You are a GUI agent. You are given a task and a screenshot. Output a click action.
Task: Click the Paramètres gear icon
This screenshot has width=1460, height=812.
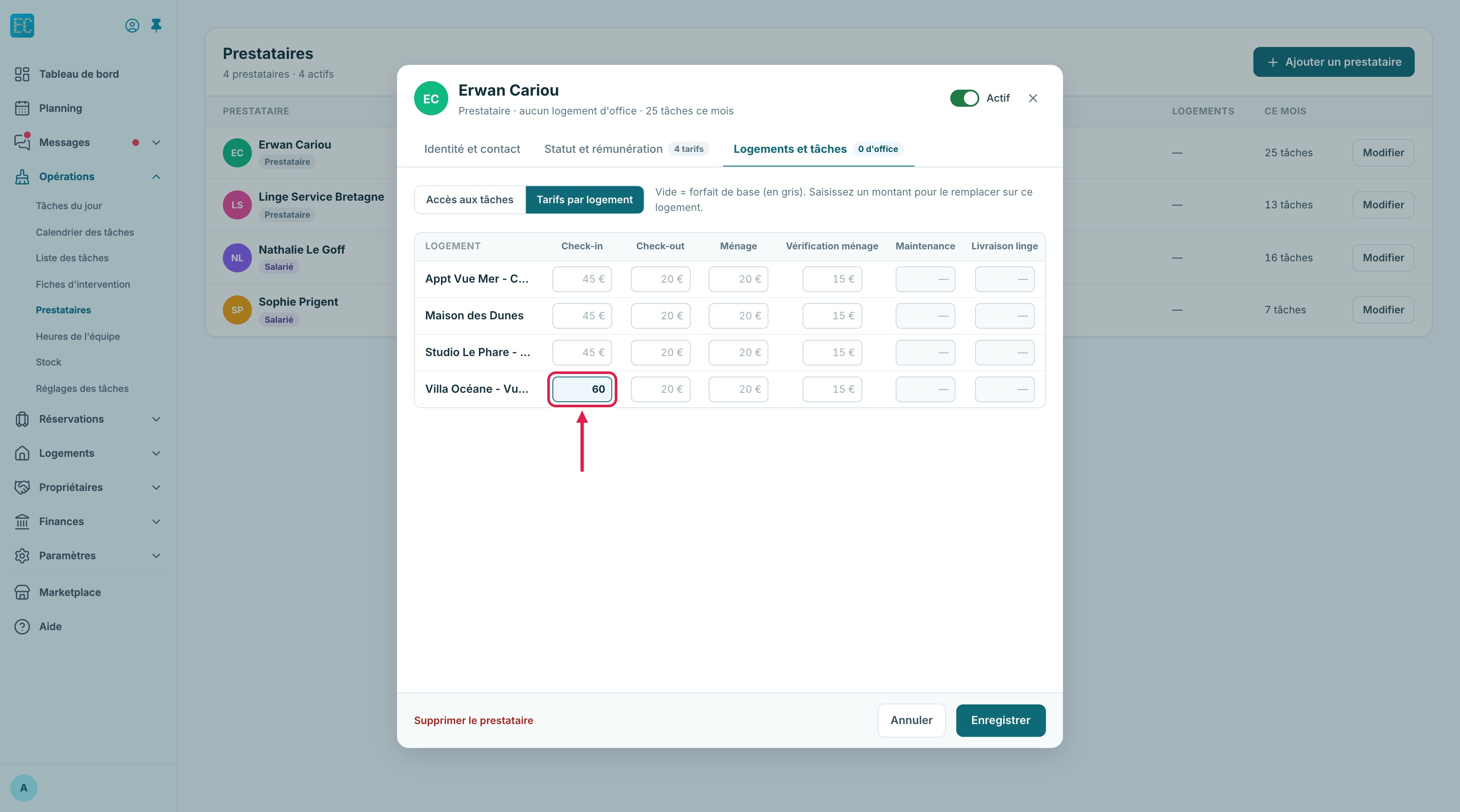pyautogui.click(x=22, y=556)
